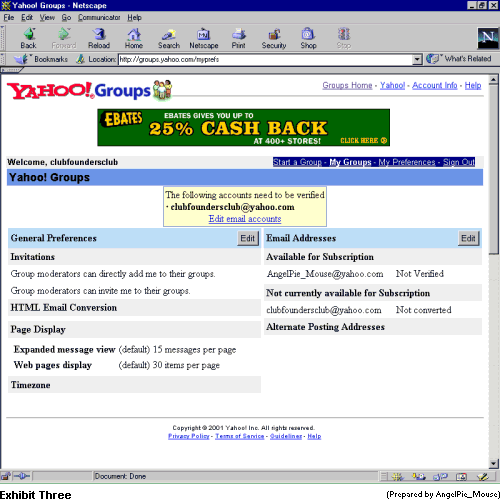Open Newsgroups from the component bar
The height and width of the screenshot is (500, 500).
440,477
